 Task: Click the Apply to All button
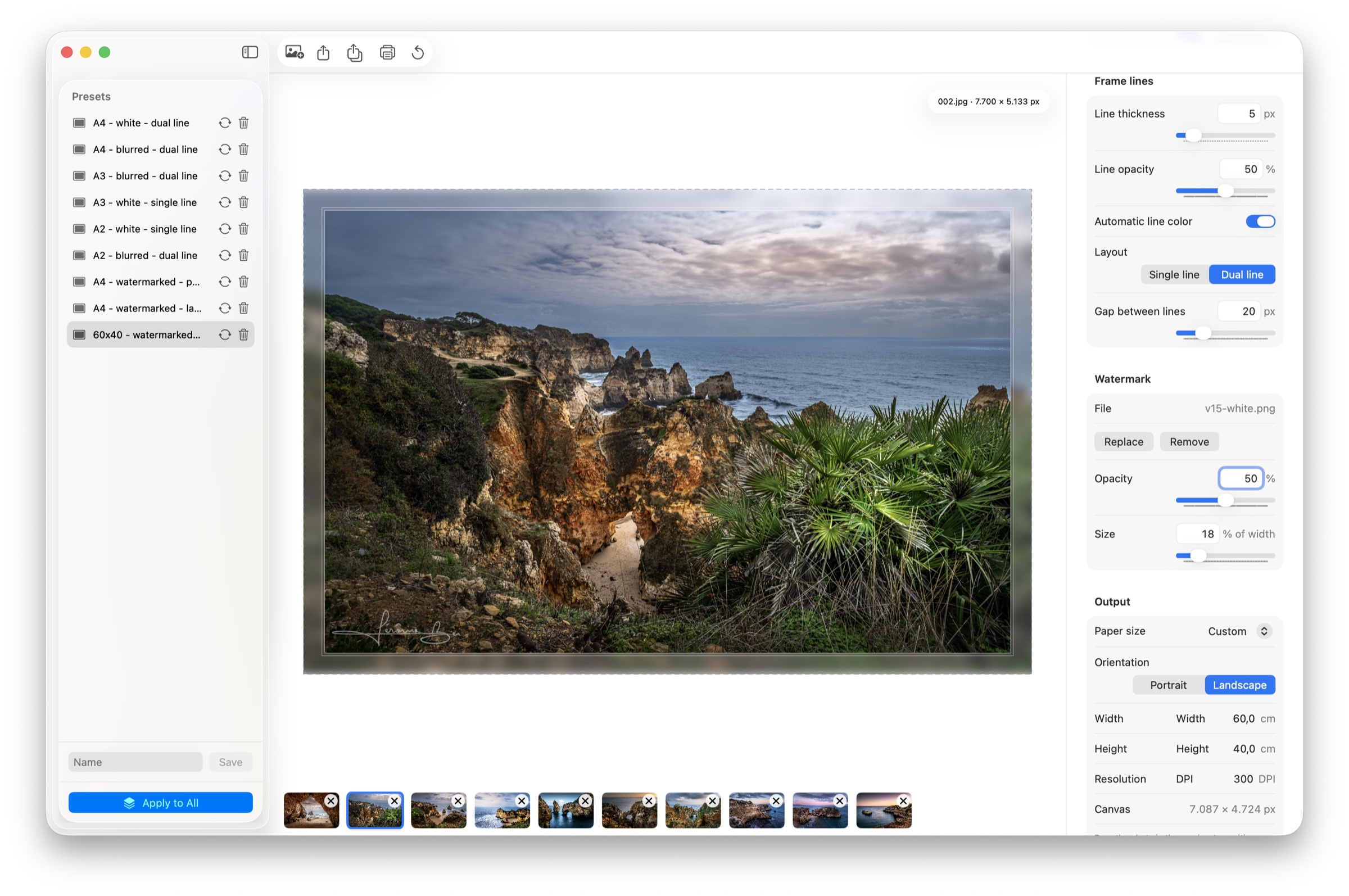(x=161, y=803)
